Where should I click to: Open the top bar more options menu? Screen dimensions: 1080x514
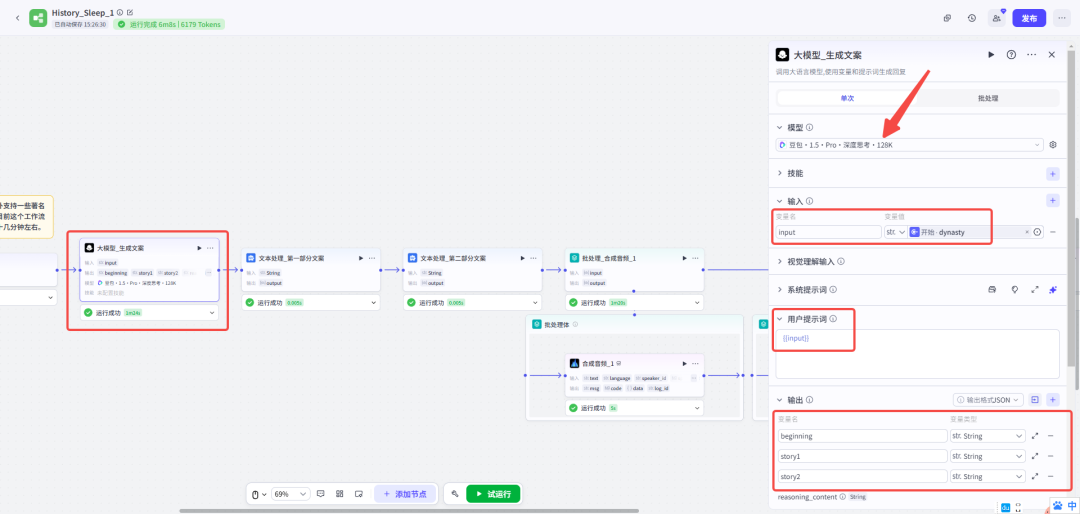point(1063,19)
